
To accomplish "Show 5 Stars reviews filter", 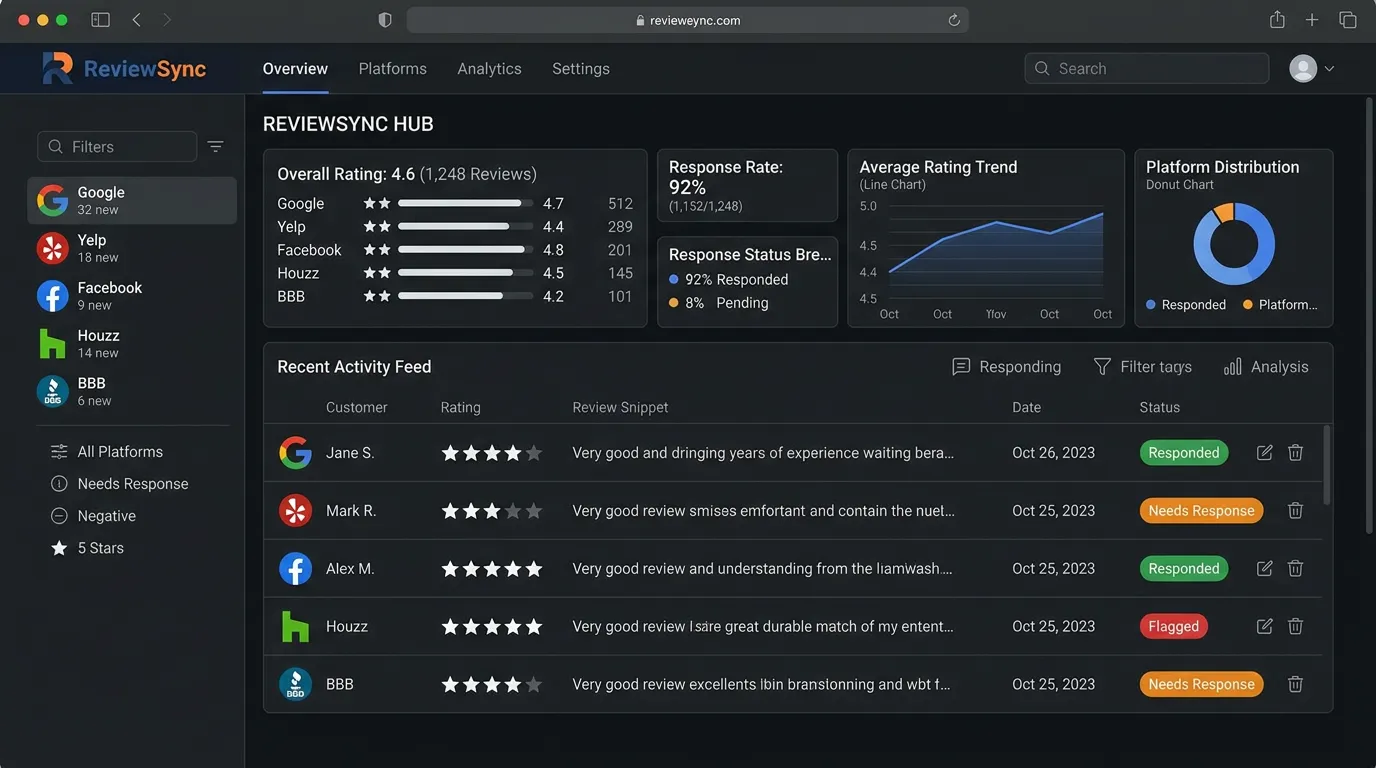I will pyautogui.click(x=87, y=548).
